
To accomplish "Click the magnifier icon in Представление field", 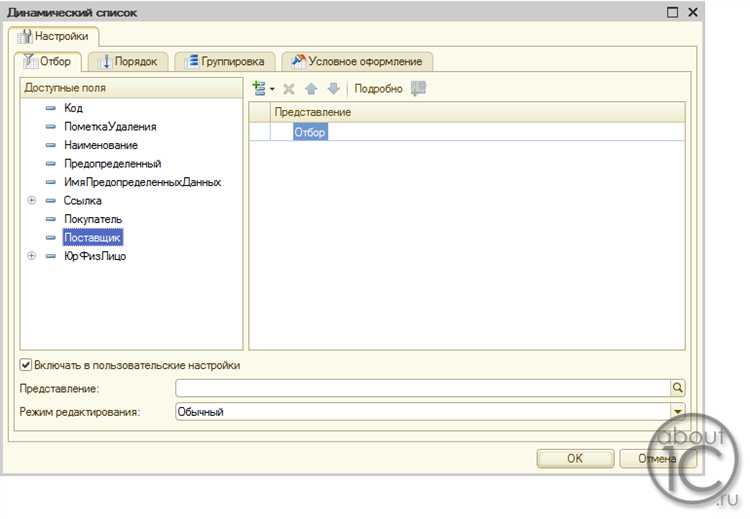I will tap(677, 387).
